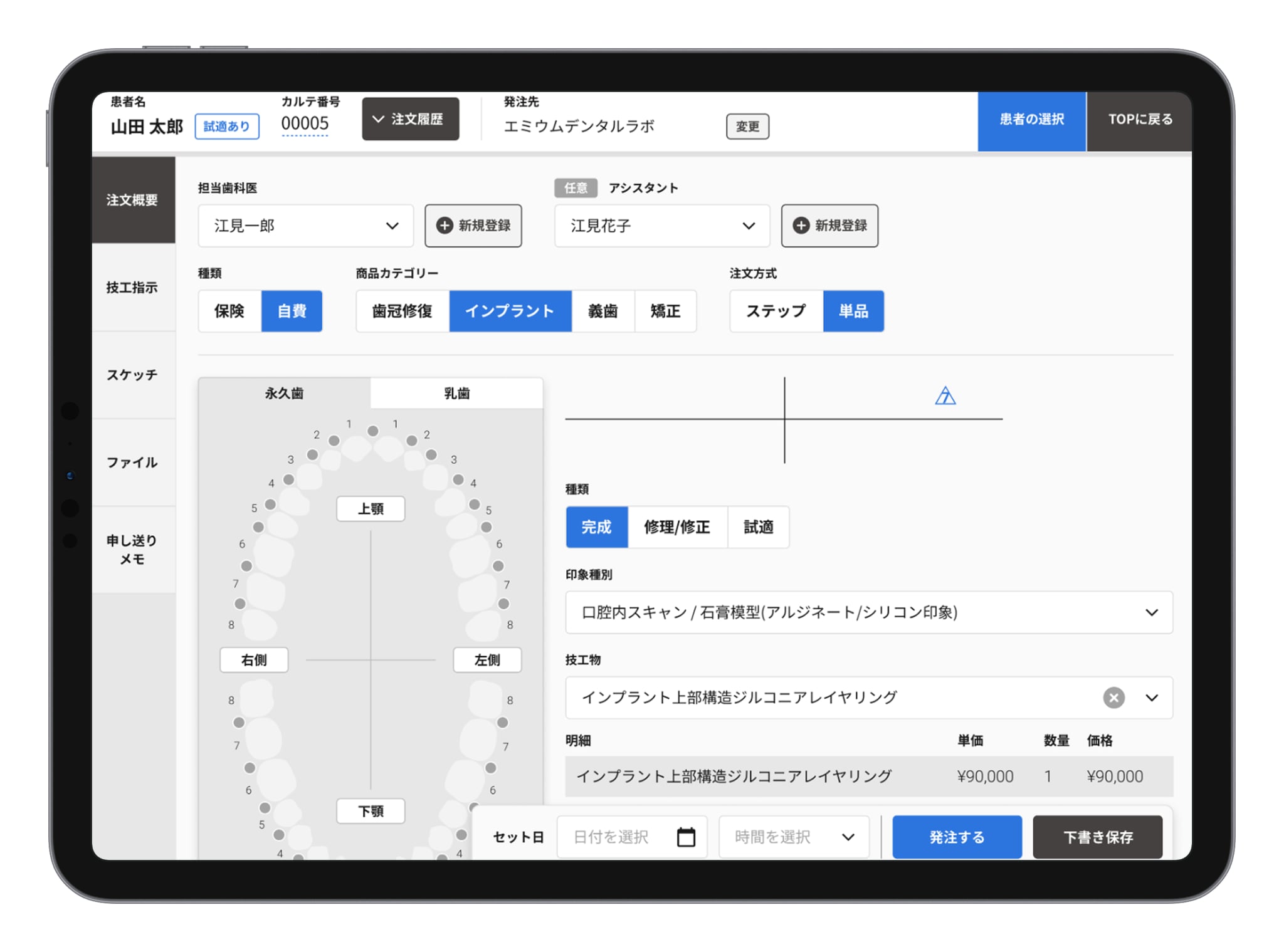Switch to the 乳歯 tab

pos(456,394)
